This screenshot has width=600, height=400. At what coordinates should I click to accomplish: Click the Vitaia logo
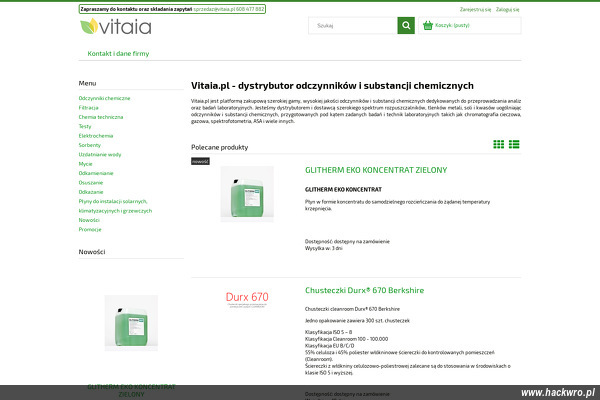point(116,26)
